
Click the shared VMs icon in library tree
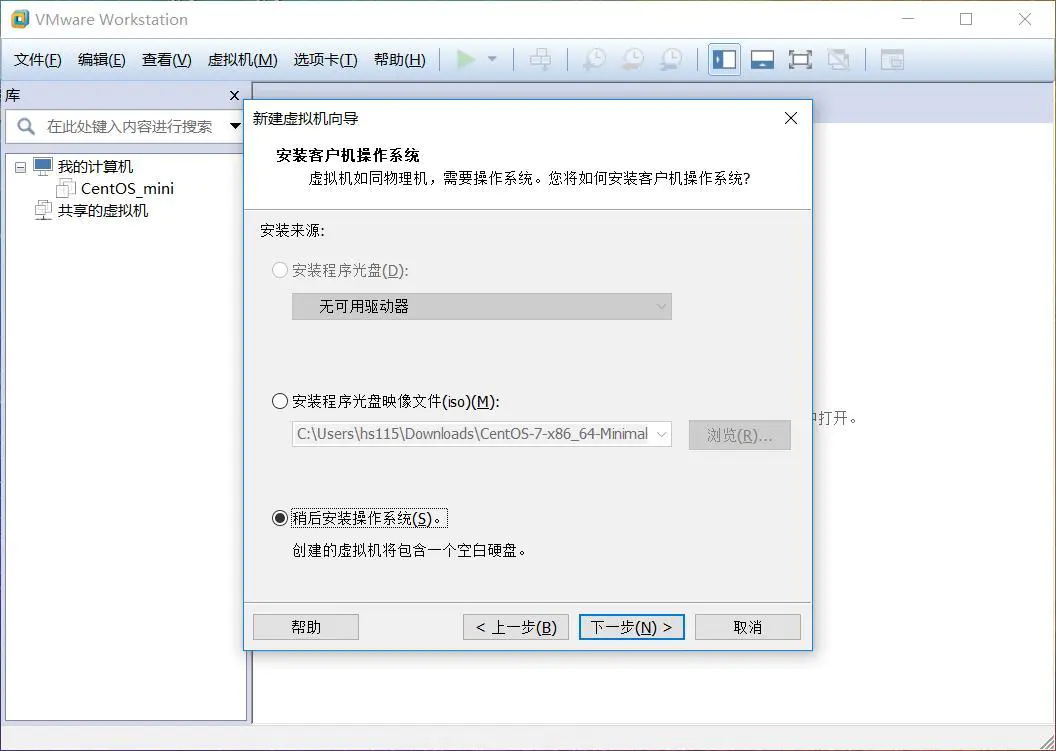tap(43, 210)
